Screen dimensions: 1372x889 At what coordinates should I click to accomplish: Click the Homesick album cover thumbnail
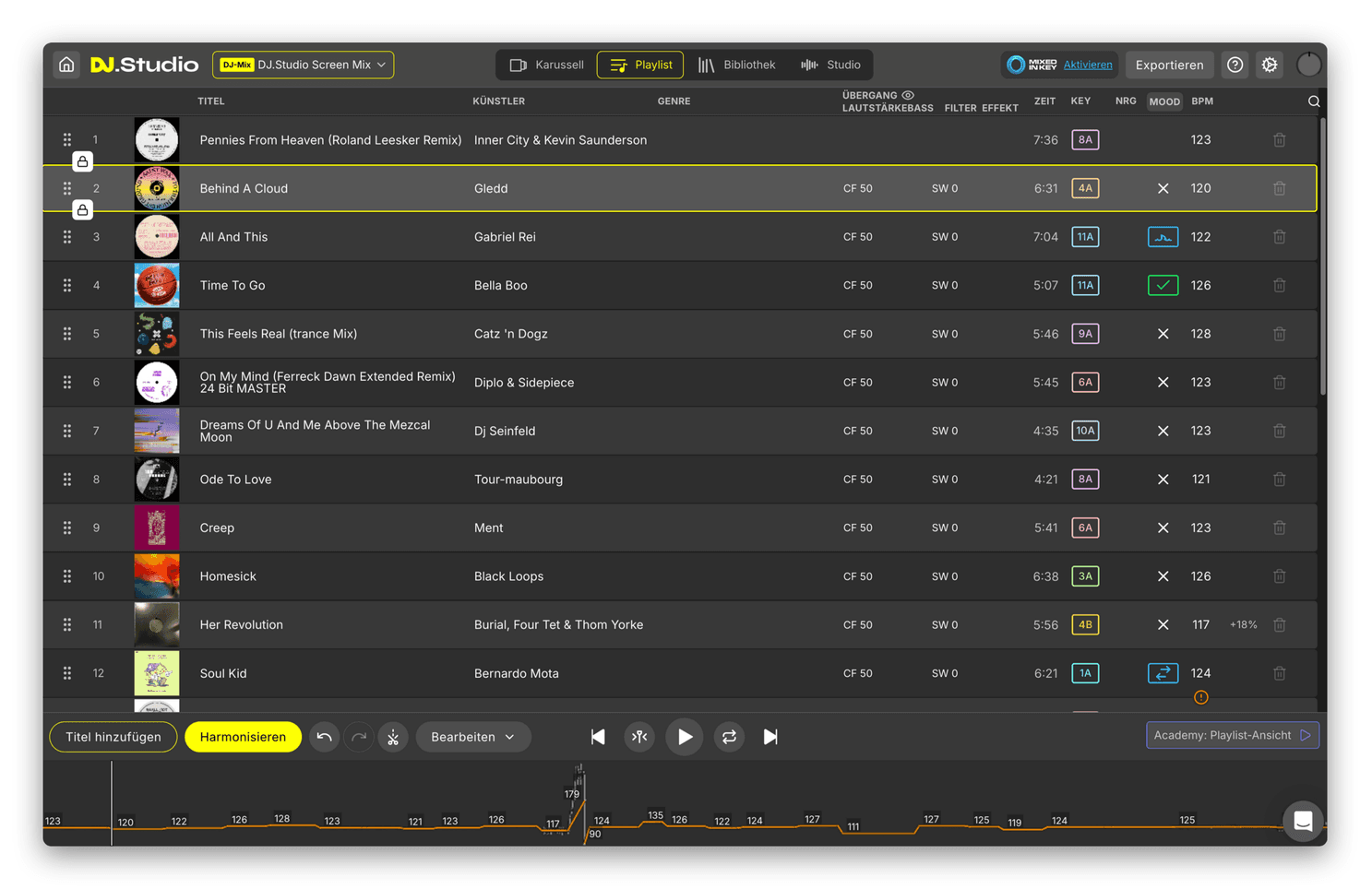pyautogui.click(x=157, y=576)
